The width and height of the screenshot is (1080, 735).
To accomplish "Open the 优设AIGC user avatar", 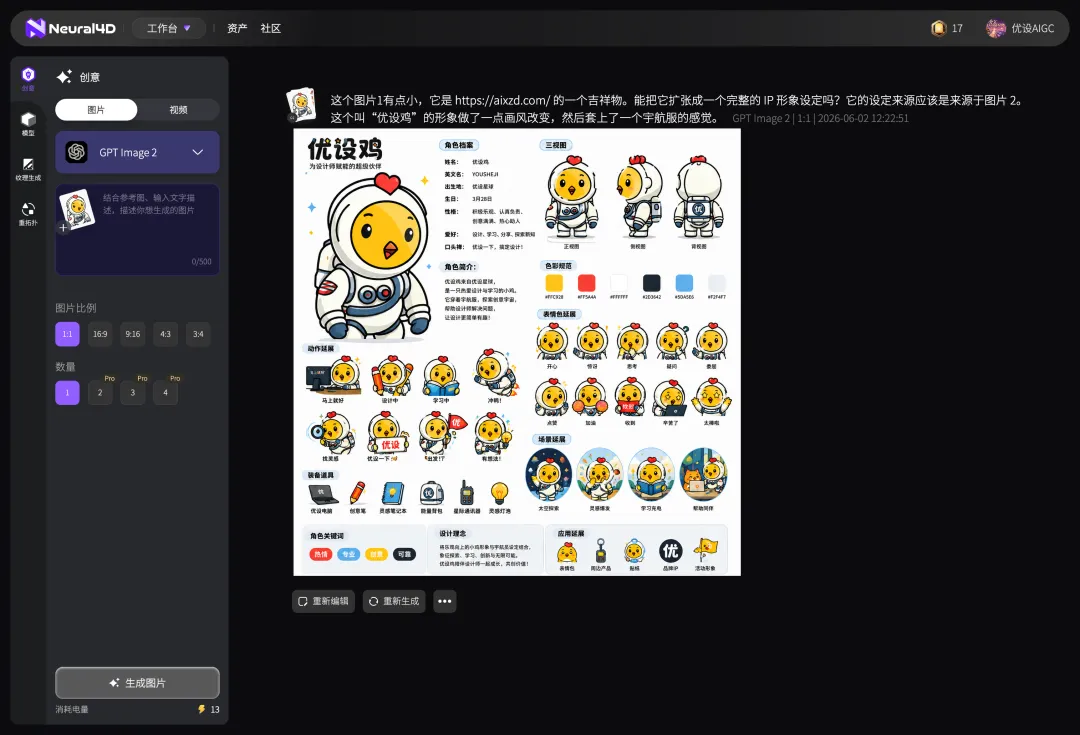I will point(995,28).
